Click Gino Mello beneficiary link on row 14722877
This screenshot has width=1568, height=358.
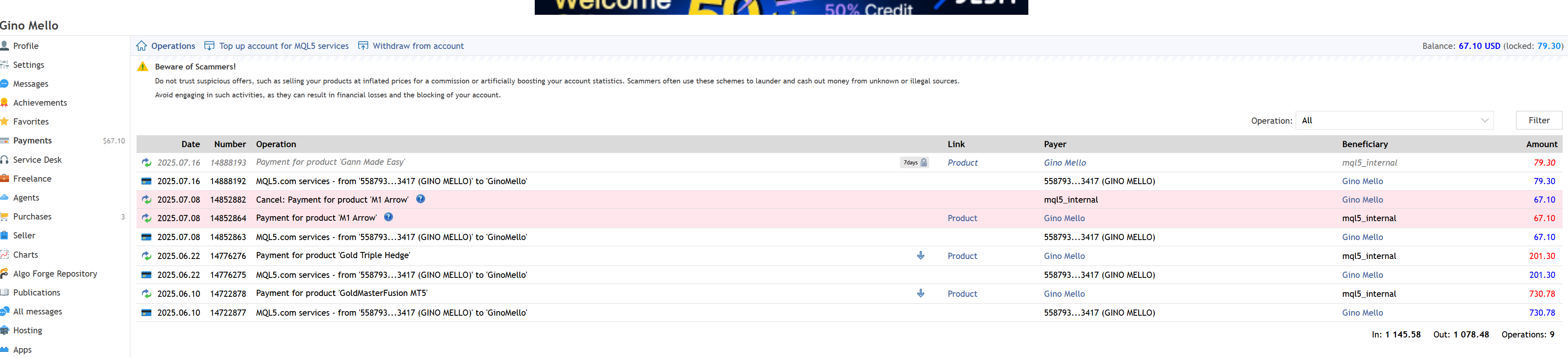click(x=1362, y=312)
